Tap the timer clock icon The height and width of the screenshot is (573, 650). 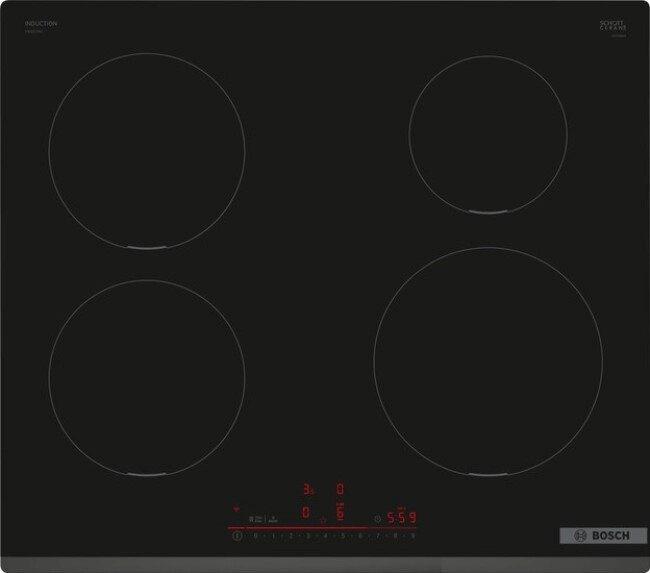pyautogui.click(x=376, y=519)
